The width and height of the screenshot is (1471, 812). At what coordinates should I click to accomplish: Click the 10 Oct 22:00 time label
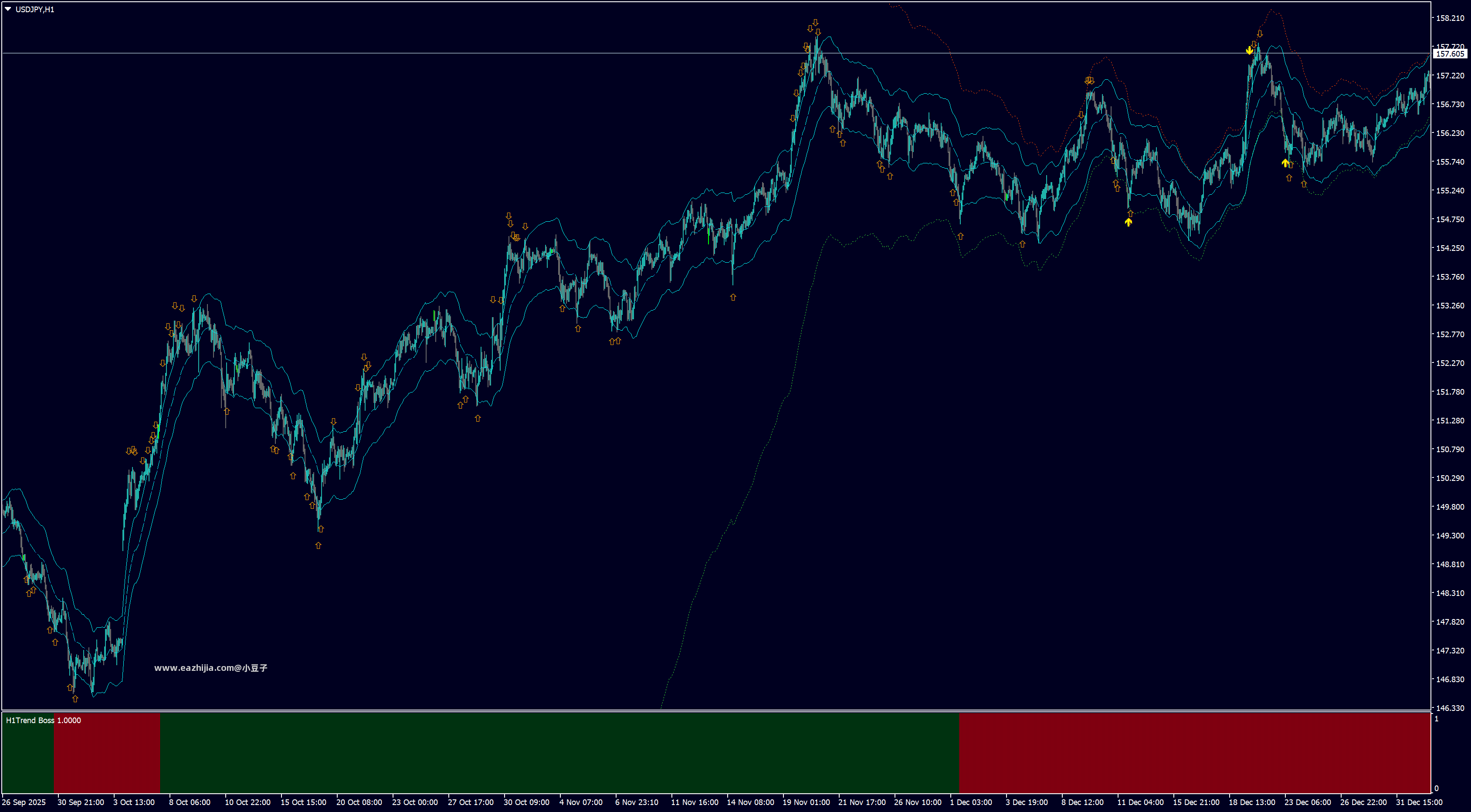pos(247,802)
